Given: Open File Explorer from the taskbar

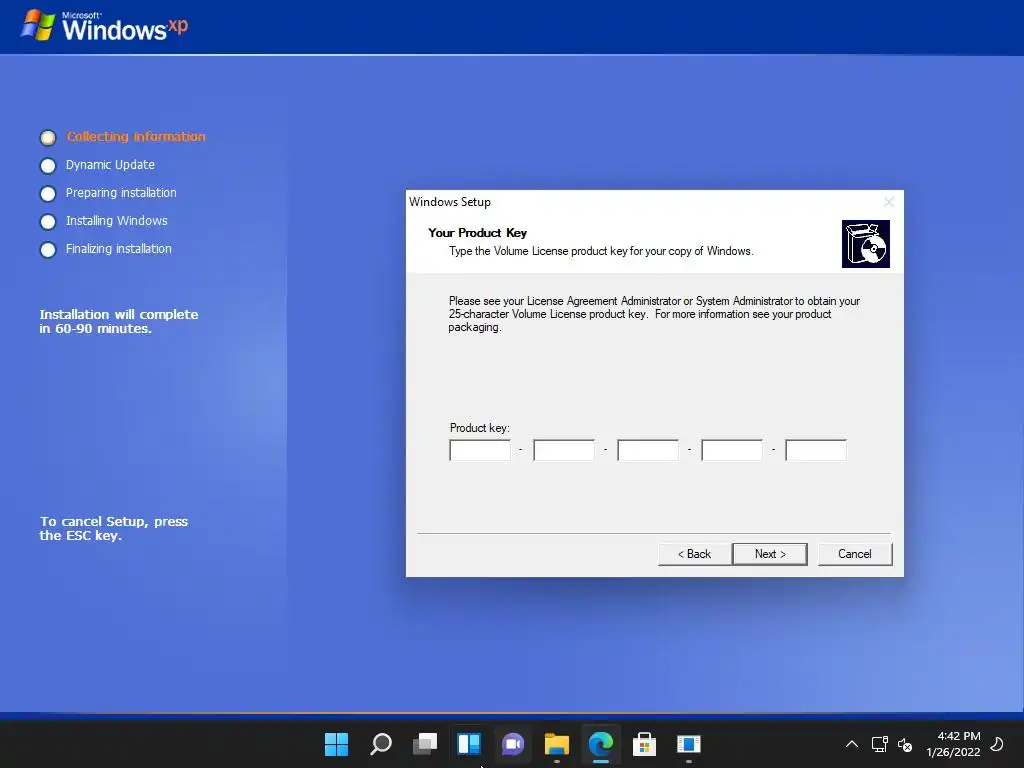Looking at the screenshot, I should 557,744.
